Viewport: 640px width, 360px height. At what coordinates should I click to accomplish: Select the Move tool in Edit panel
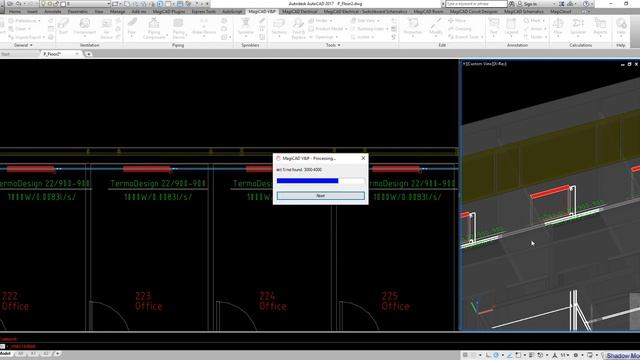[x=457, y=20]
